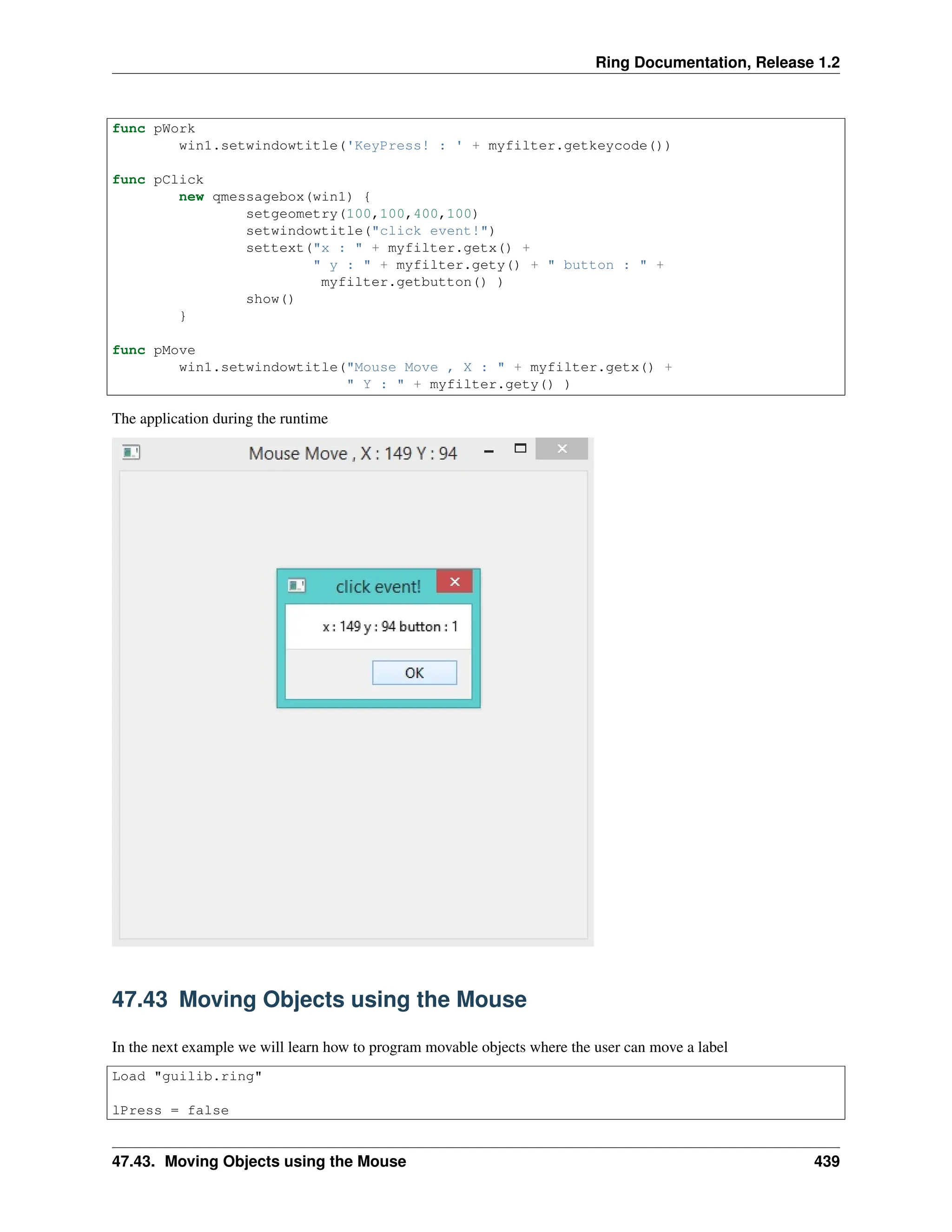Screen dimensions: 952x1232
Task: Click the main window's top-left app icon
Action: pyautogui.click(x=131, y=452)
